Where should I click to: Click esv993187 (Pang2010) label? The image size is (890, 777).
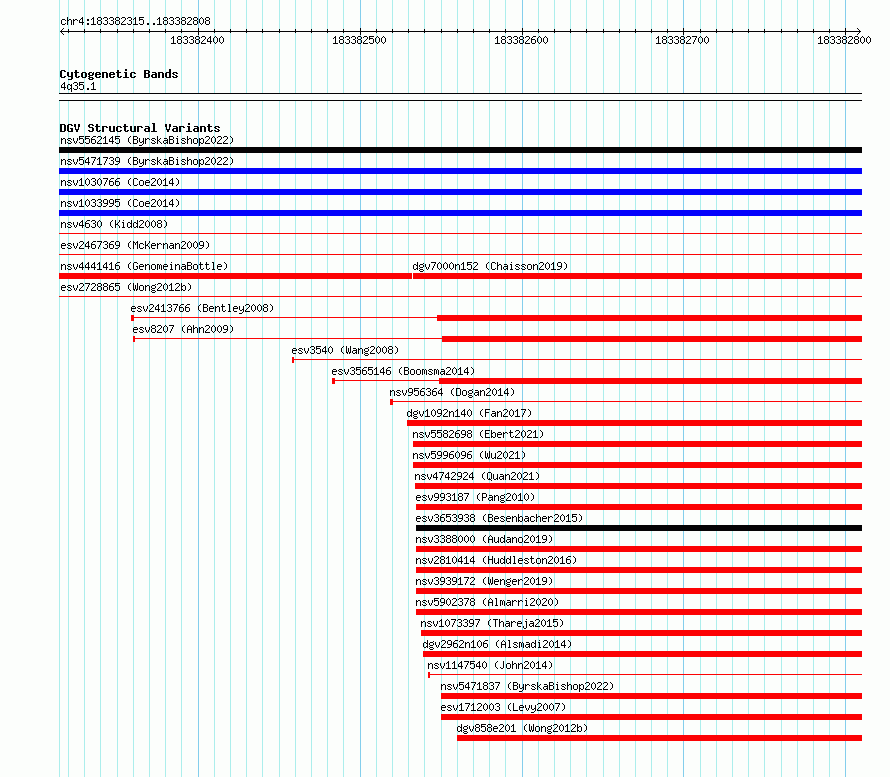point(475,497)
